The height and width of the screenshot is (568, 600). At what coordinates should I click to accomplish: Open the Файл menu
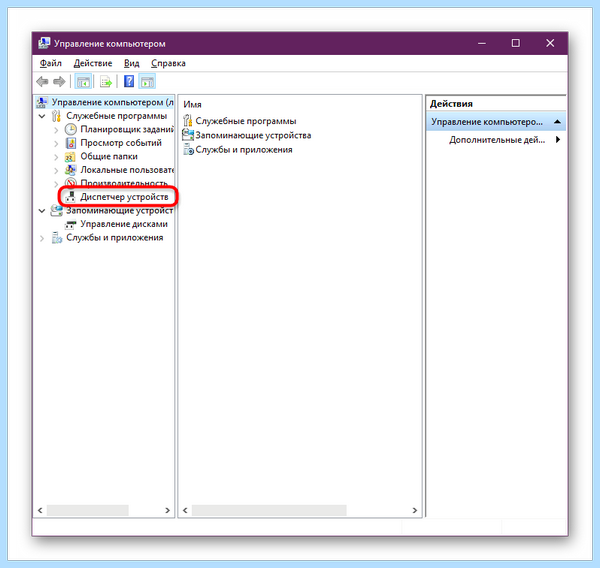pos(51,63)
